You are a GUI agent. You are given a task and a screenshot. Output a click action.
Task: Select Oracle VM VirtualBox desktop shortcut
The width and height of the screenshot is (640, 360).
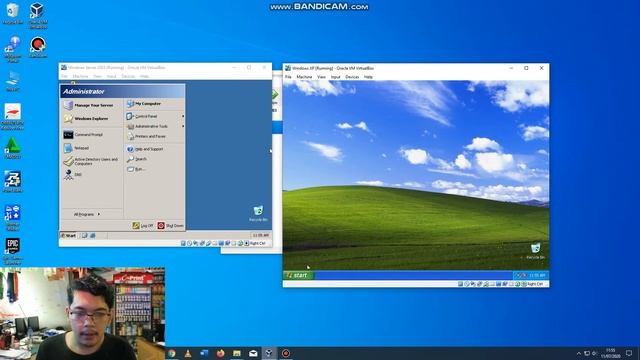[x=38, y=16]
